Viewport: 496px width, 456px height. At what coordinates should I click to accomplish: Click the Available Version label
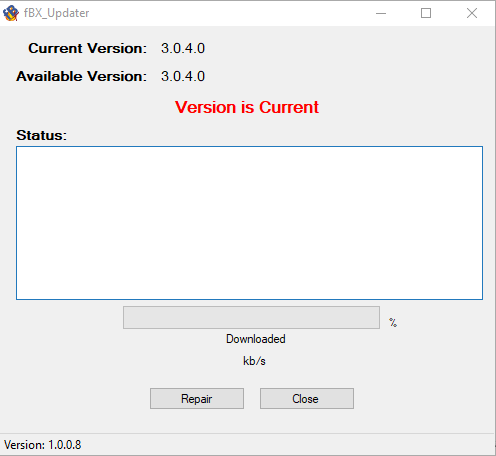81,76
